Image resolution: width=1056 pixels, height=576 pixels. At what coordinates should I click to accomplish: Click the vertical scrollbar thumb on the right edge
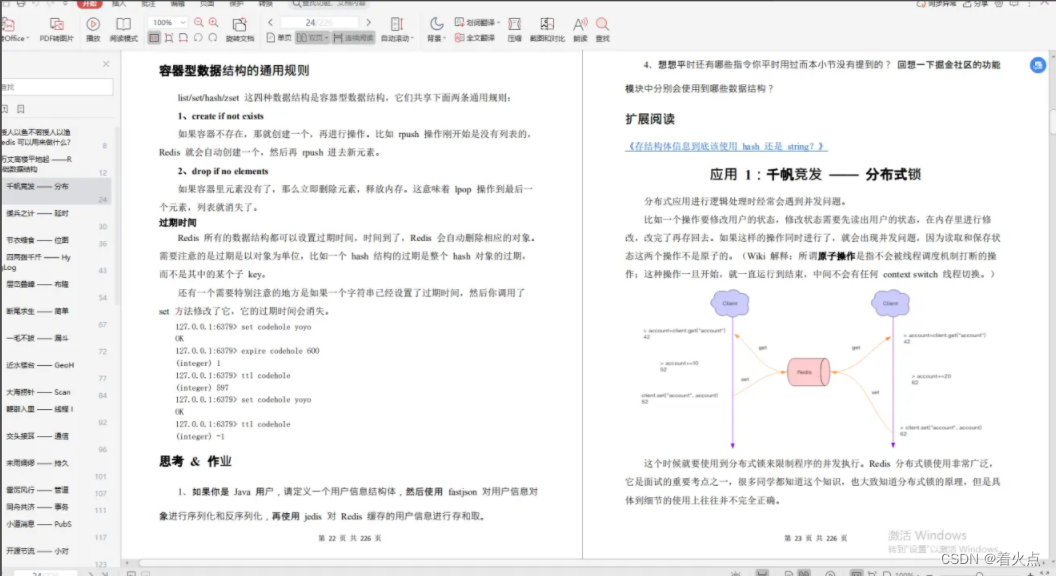[1052, 123]
